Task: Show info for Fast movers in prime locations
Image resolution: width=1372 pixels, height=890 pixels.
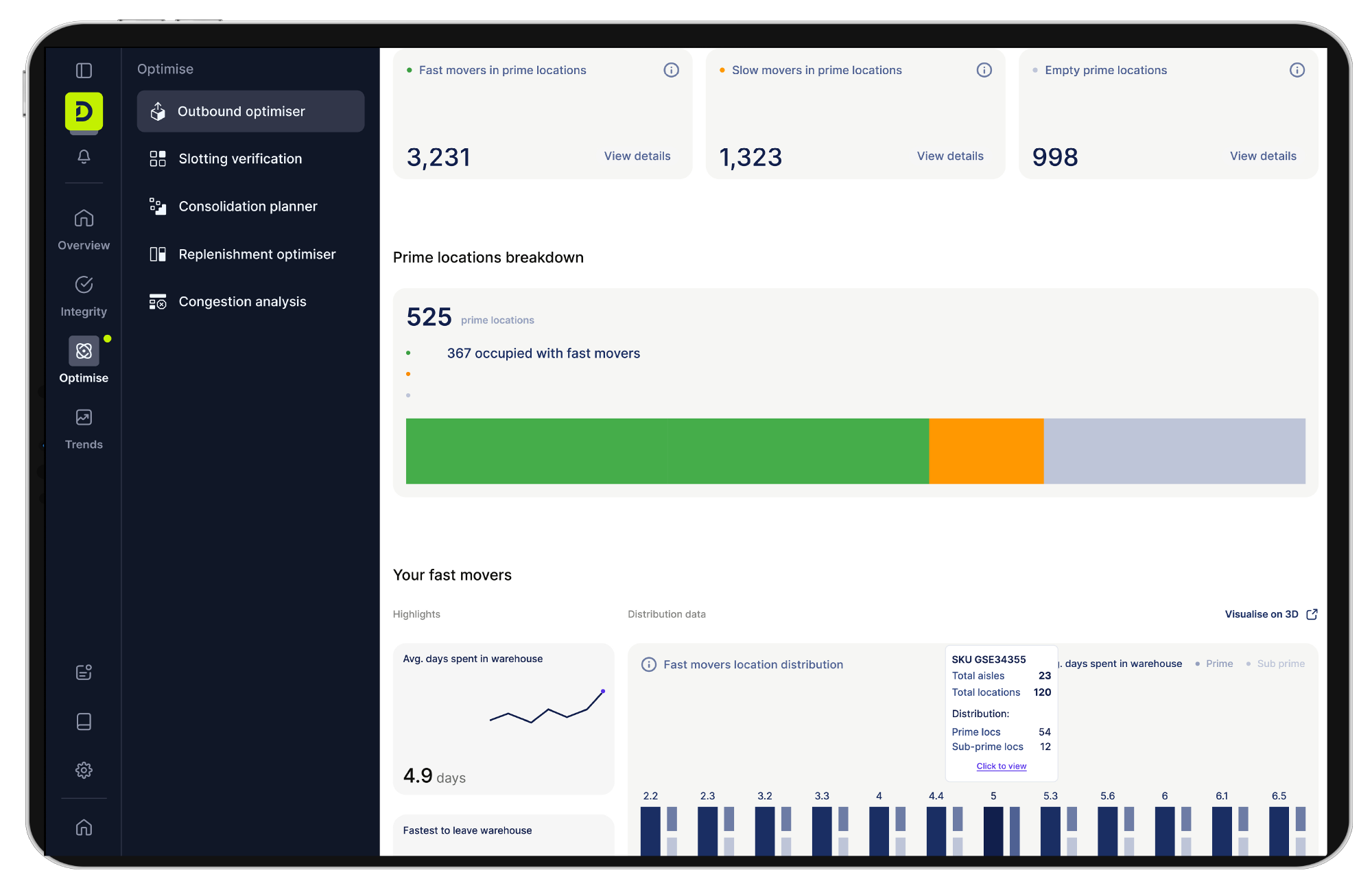Action: point(671,70)
